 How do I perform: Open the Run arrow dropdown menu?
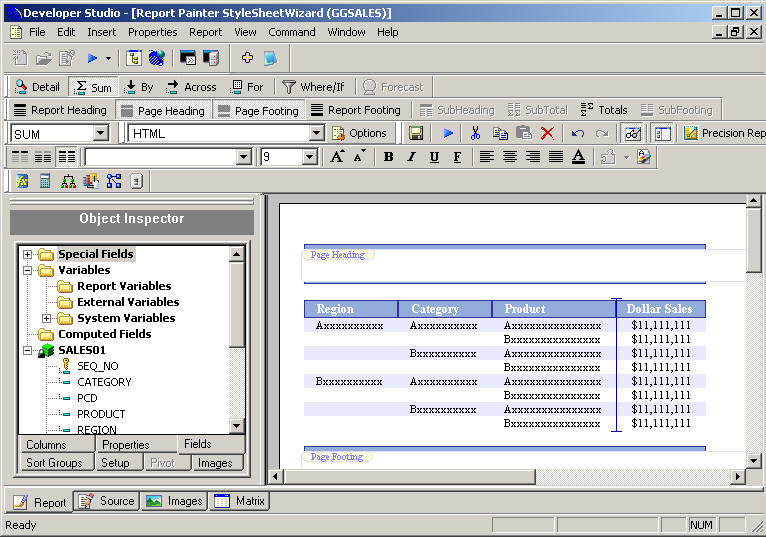[108, 59]
